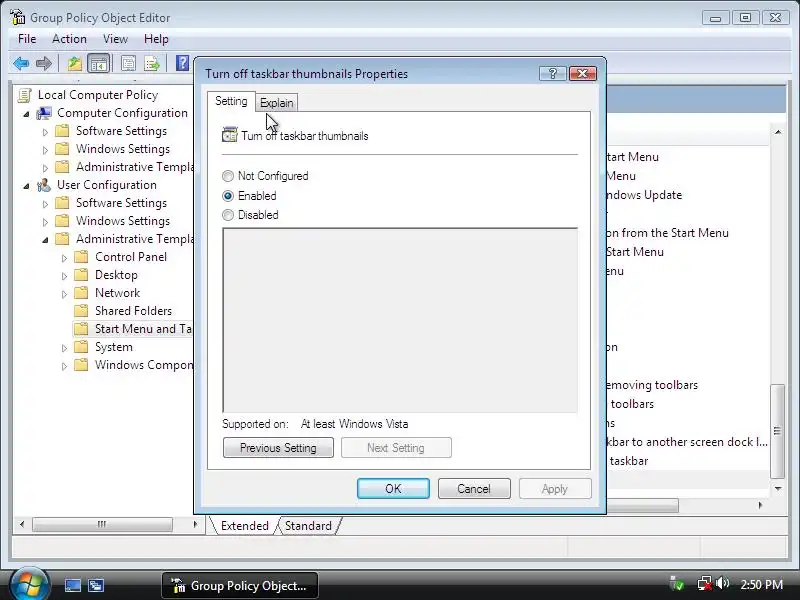Expand Windows Settings under Computer Configuration
The image size is (800, 600).
45,150
